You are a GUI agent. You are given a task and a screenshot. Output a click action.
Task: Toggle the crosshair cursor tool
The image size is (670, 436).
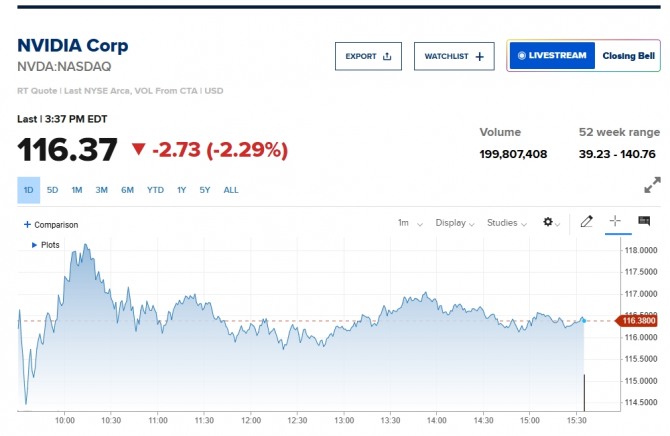point(615,222)
